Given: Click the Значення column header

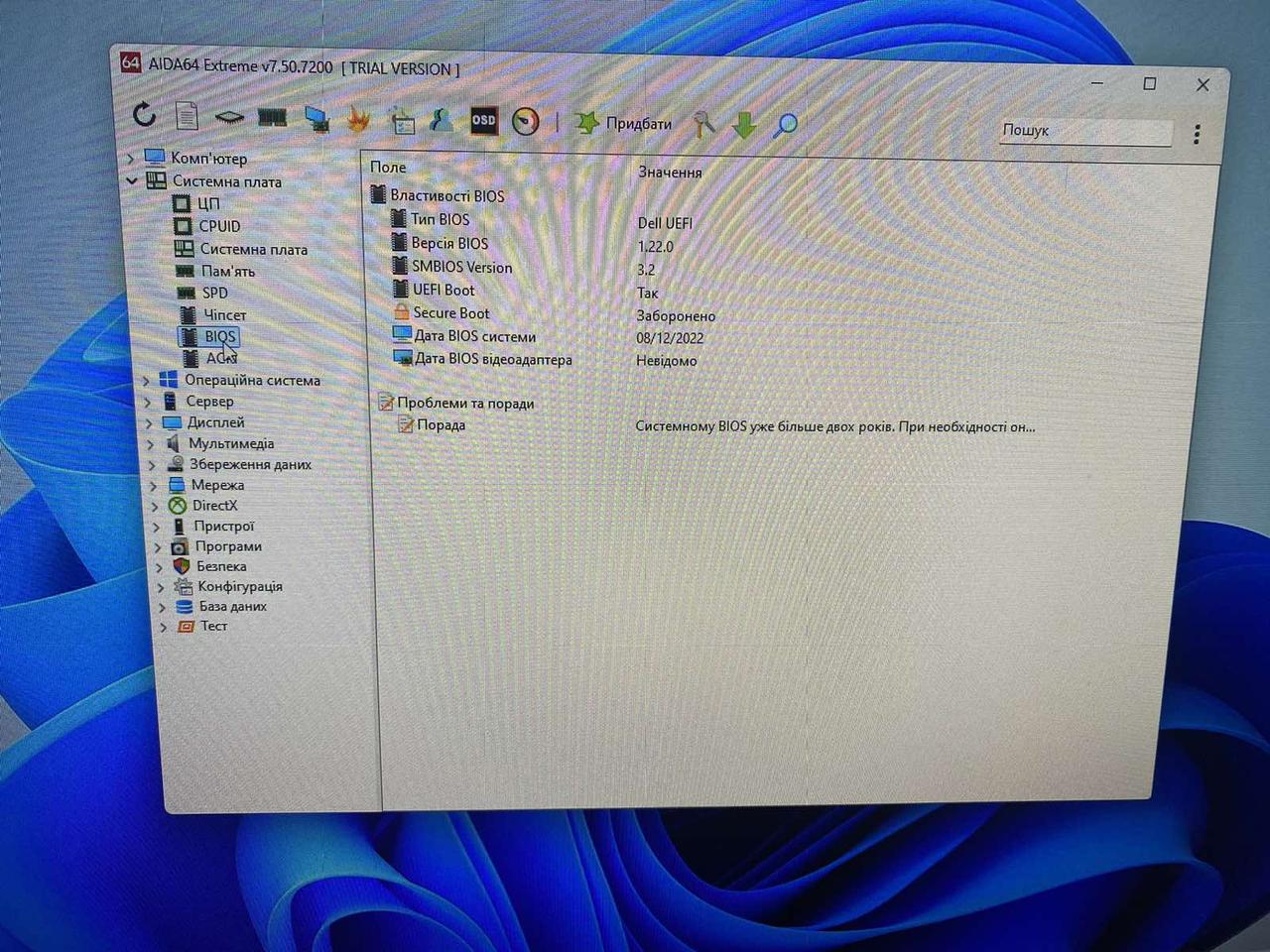Looking at the screenshot, I should [670, 172].
